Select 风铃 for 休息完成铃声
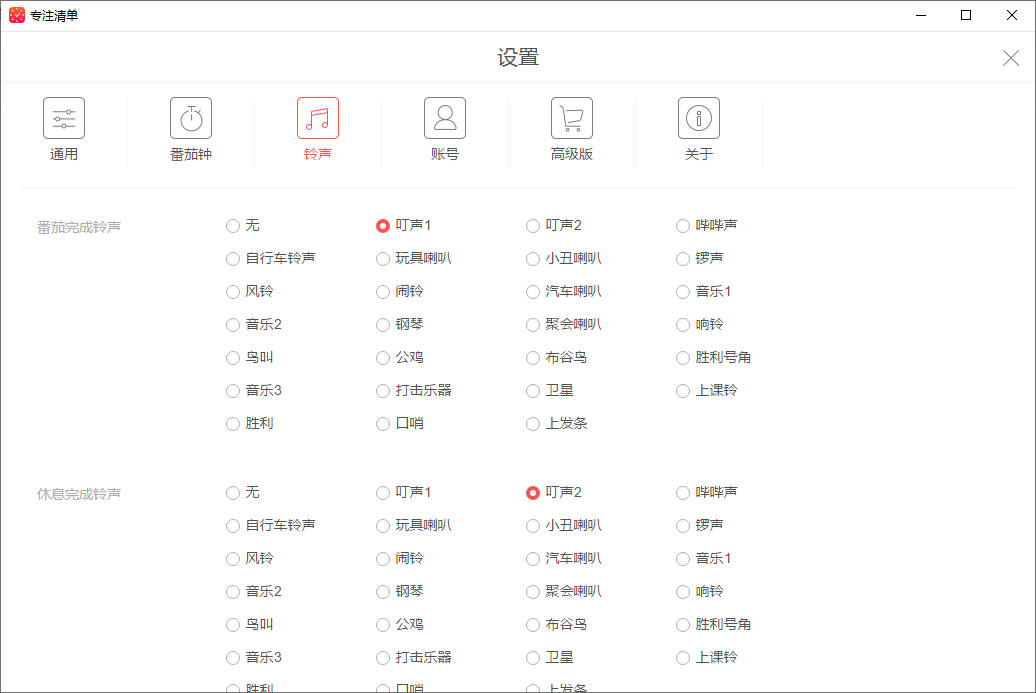The height and width of the screenshot is (693, 1036). [x=233, y=559]
